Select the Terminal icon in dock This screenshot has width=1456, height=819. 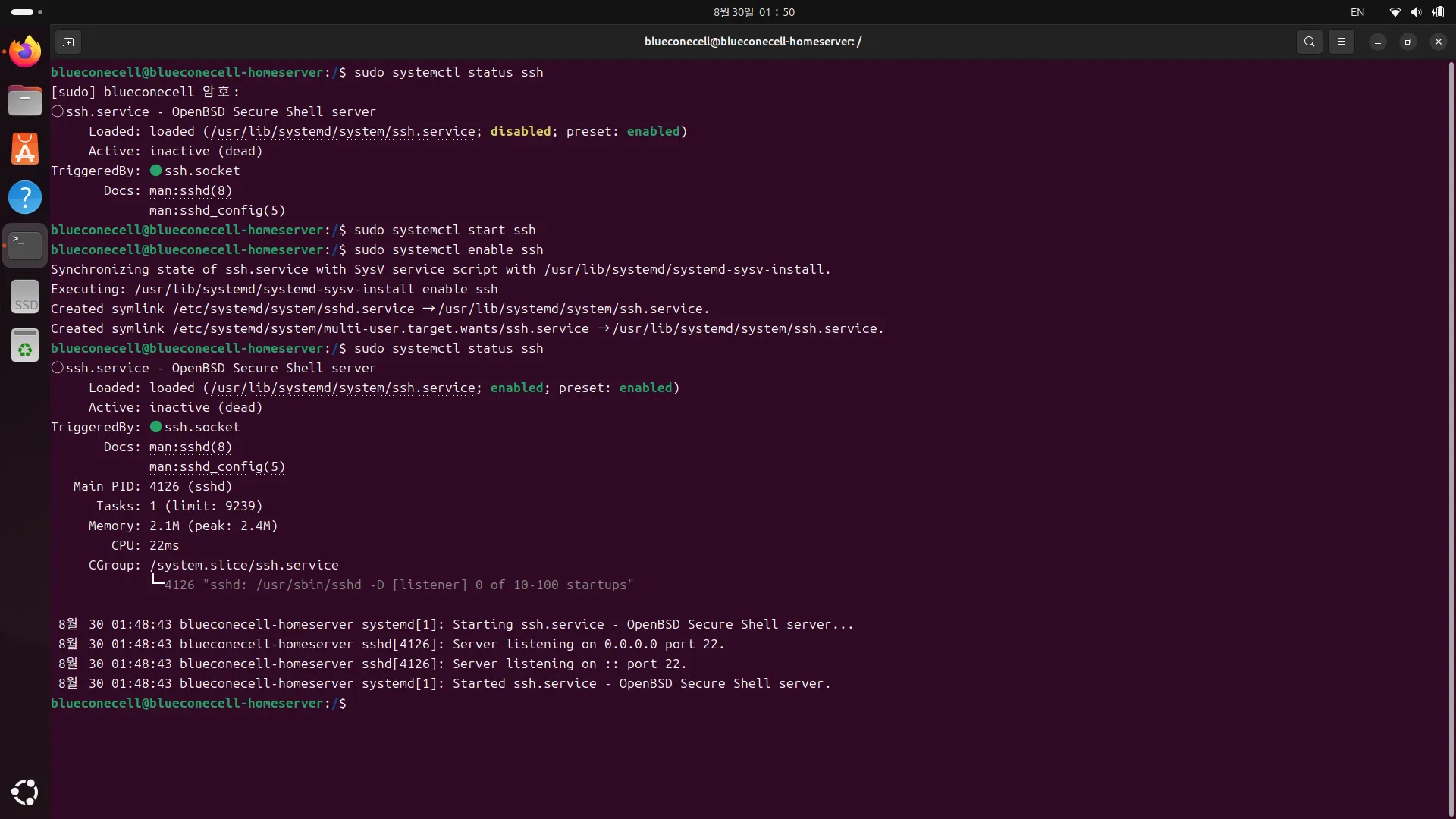[x=25, y=245]
